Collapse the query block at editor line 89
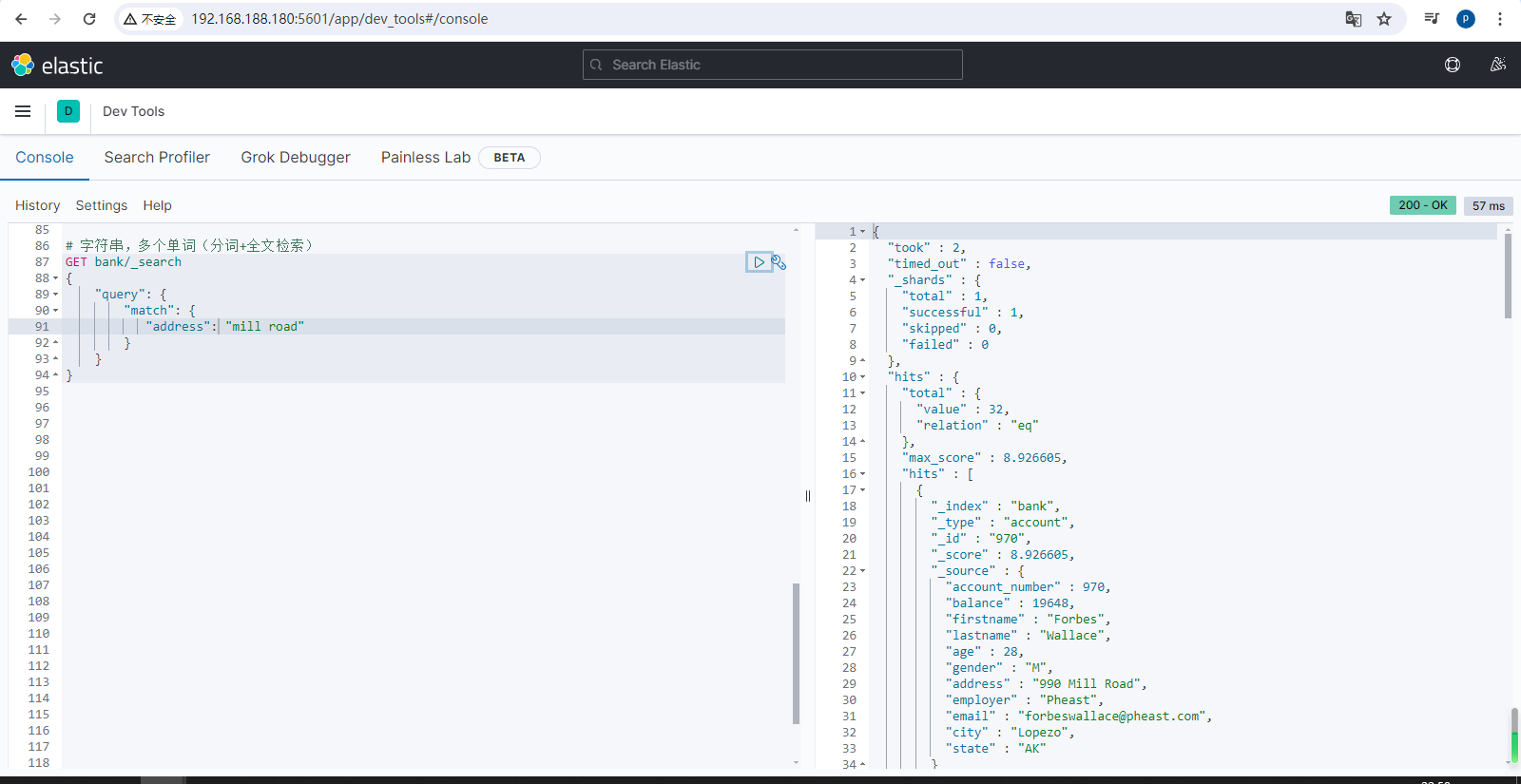 [56, 295]
